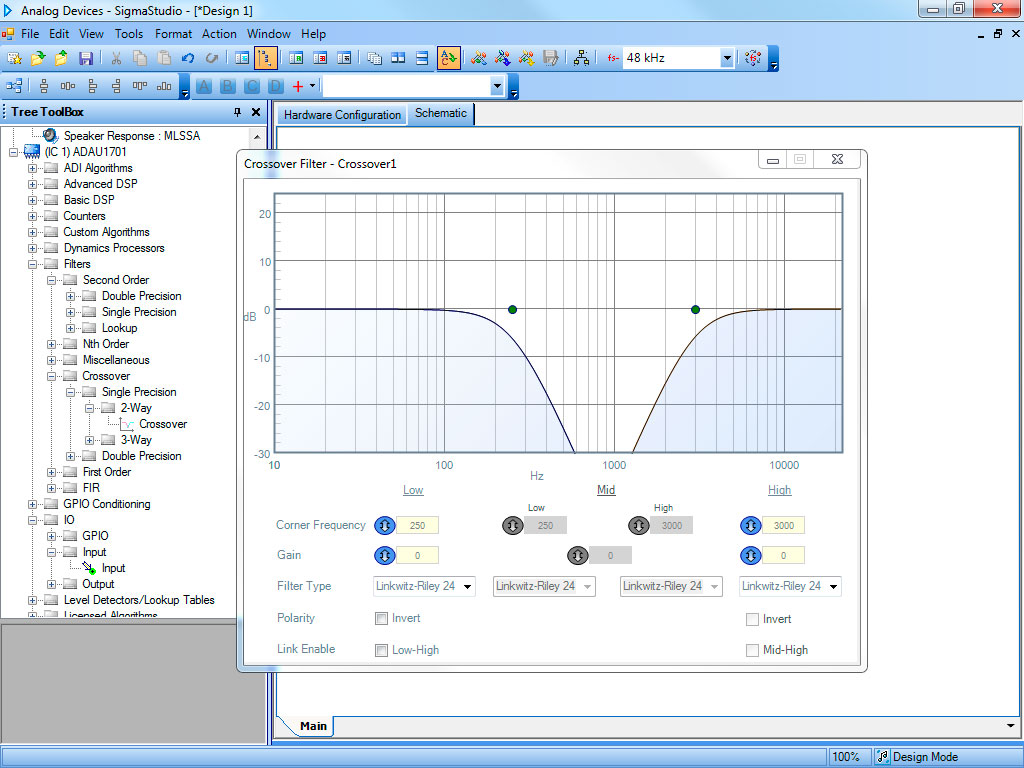
Task: Click the green low crossover point on graph
Action: [512, 310]
